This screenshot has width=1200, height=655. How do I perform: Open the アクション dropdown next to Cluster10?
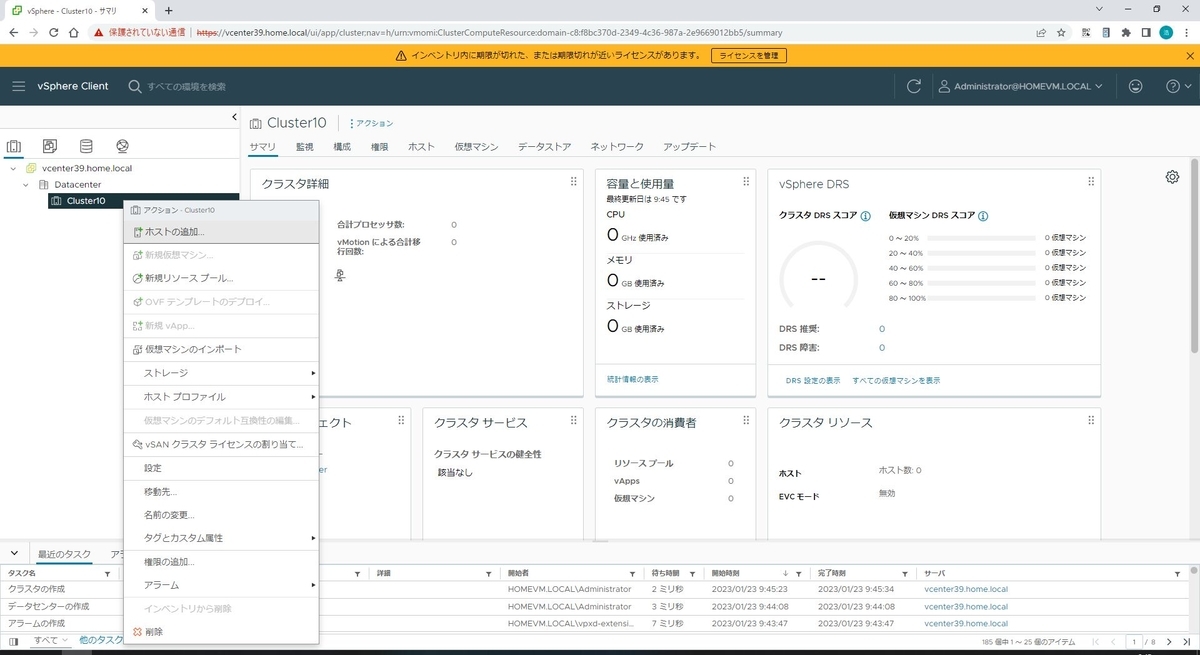[x=371, y=123]
